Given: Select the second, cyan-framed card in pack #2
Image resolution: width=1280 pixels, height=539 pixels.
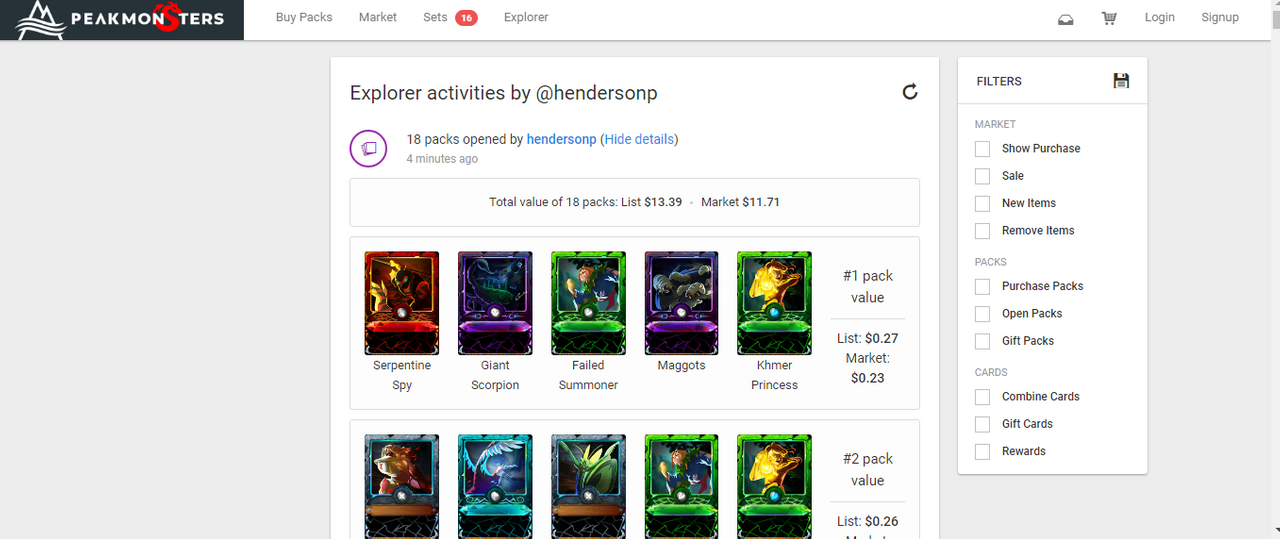Looking at the screenshot, I should pyautogui.click(x=495, y=486).
